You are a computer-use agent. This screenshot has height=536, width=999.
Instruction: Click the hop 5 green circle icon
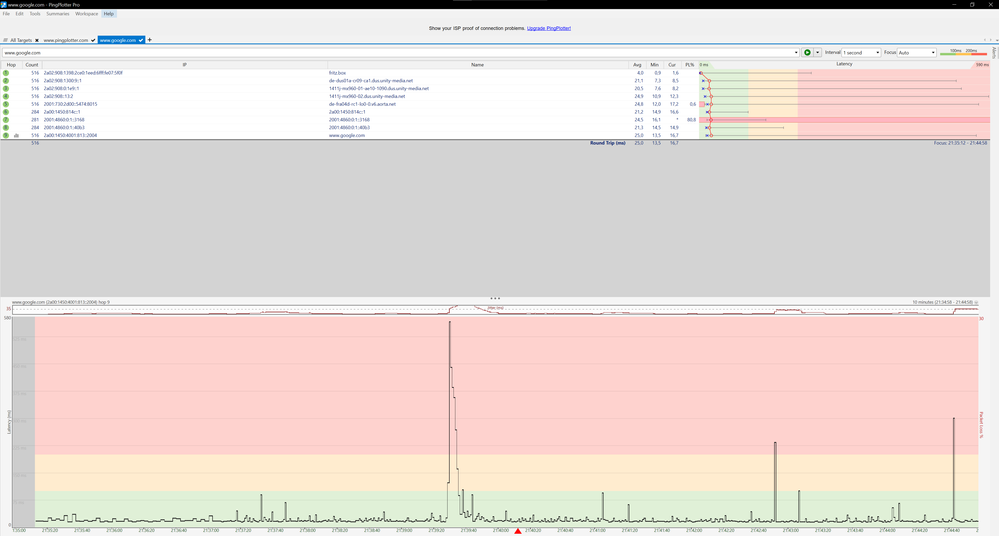click(x=6, y=104)
